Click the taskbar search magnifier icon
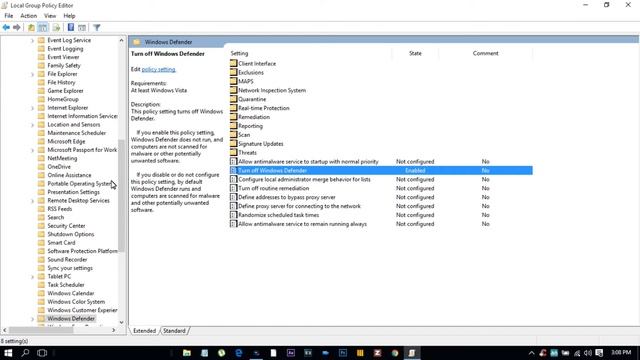 click(x=25, y=353)
